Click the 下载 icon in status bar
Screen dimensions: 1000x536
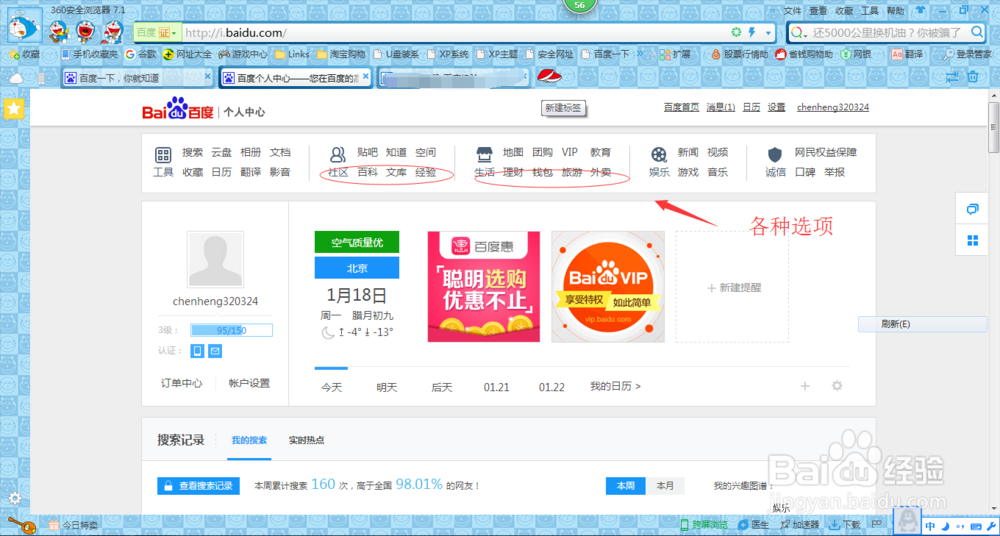[x=834, y=525]
